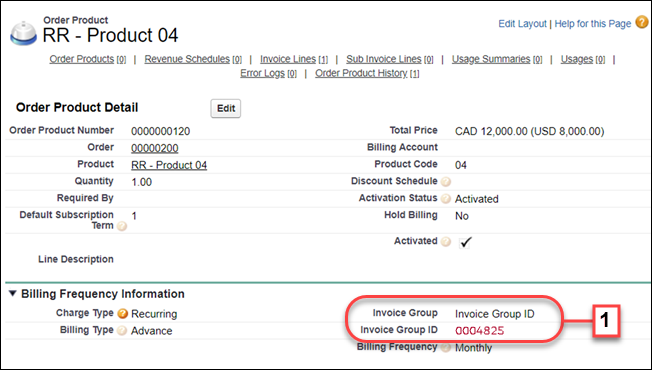Open the RR - Product 04 product link
The width and height of the screenshot is (652, 370).
point(169,165)
